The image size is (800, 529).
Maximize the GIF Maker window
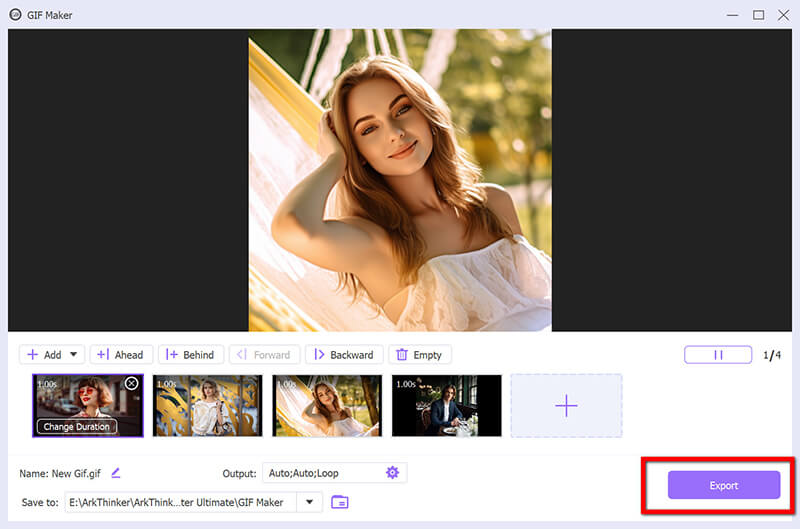pos(759,15)
